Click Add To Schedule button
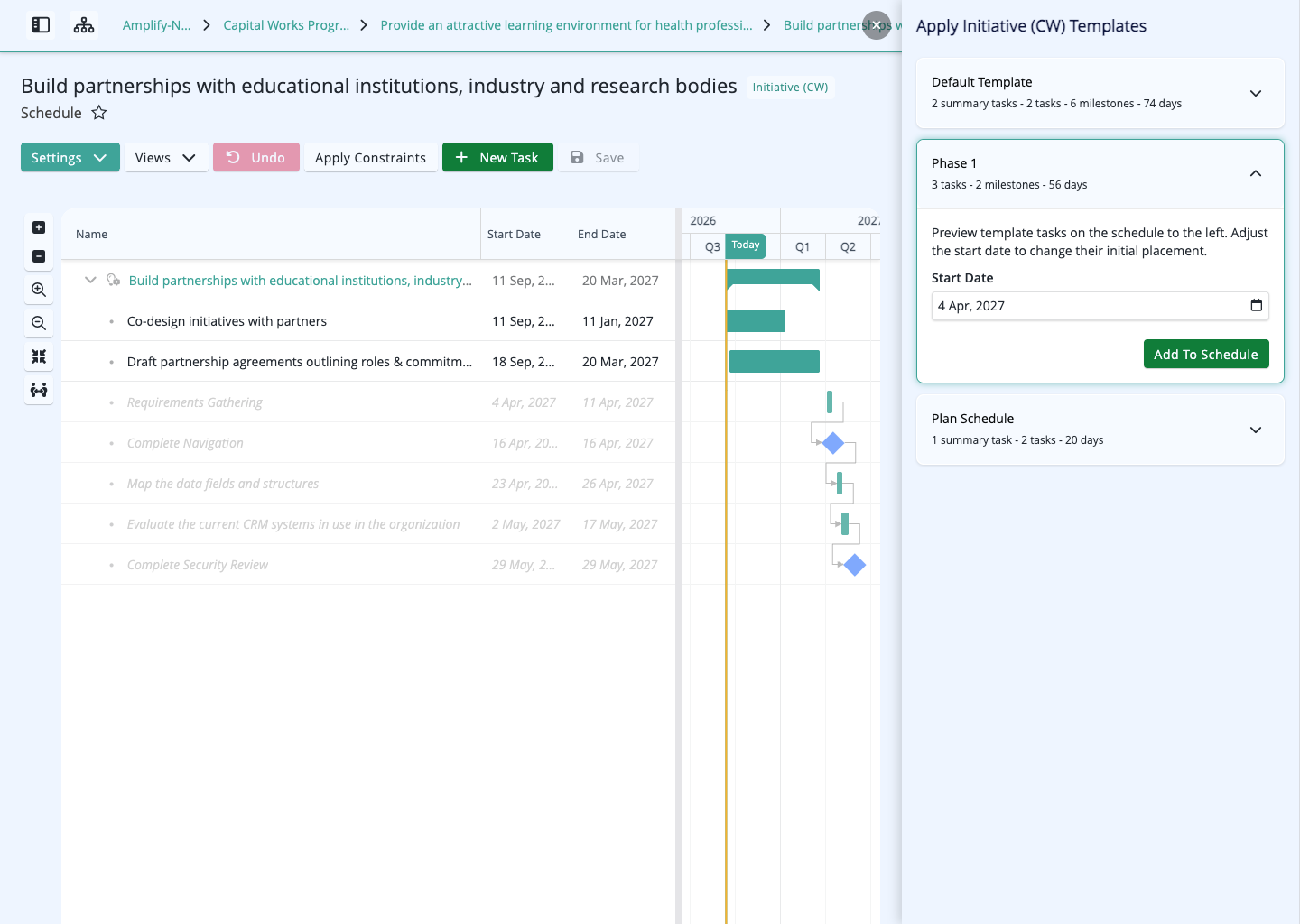 pos(1206,354)
